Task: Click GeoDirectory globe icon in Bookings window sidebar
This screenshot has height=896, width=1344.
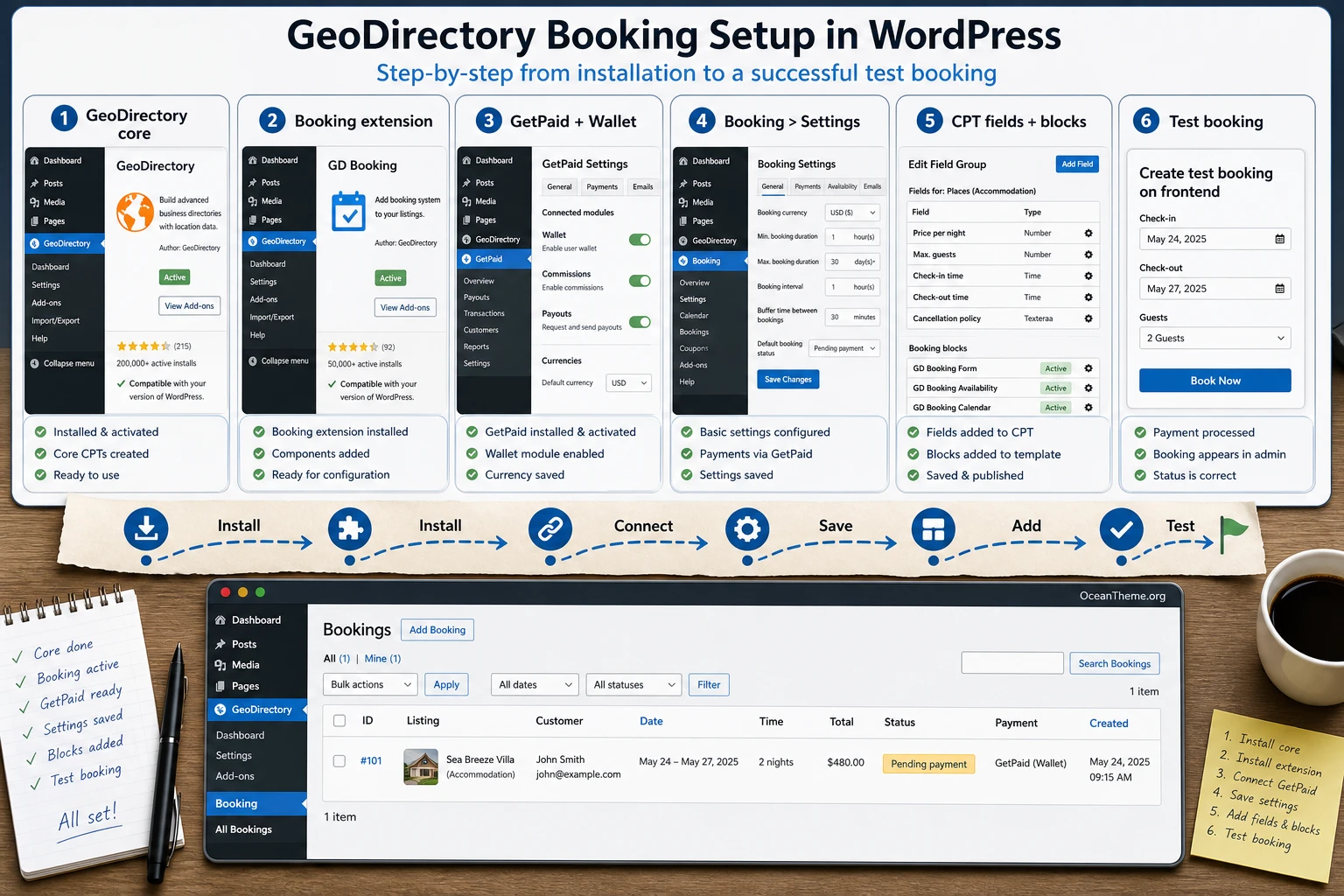Action: (x=220, y=710)
